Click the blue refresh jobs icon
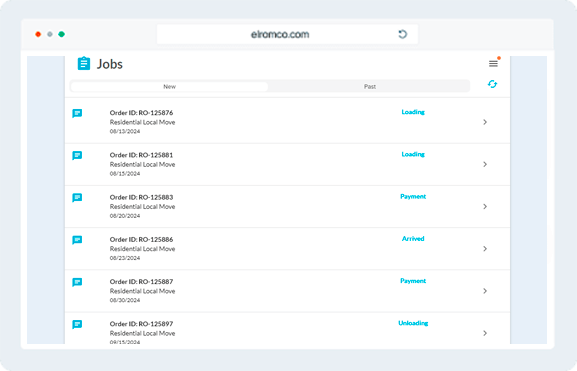This screenshot has width=577, height=371. click(492, 84)
